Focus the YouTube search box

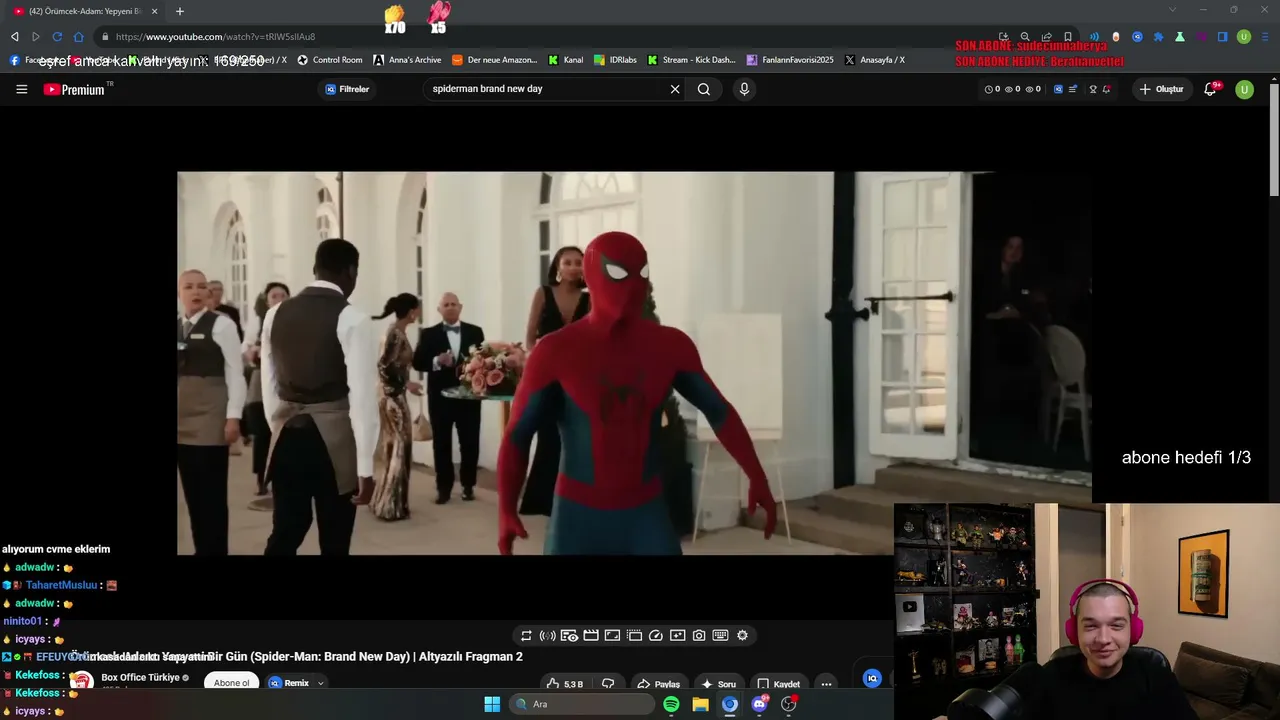pos(548,89)
